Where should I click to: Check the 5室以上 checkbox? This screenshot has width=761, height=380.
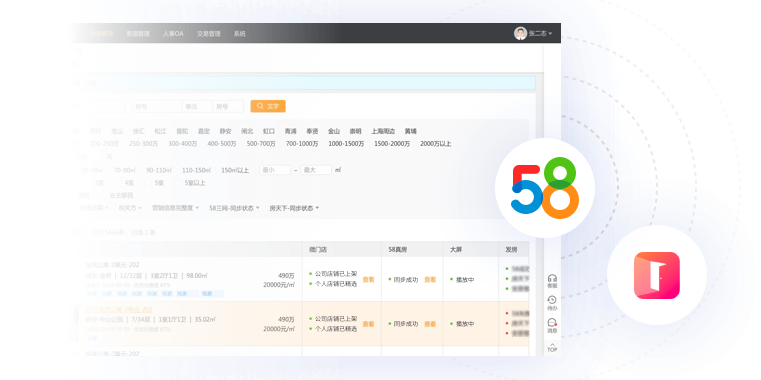tap(178, 183)
